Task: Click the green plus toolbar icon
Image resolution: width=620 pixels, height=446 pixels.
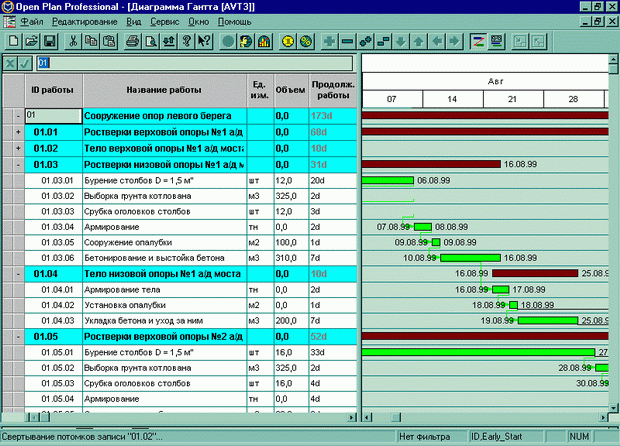Action: pyautogui.click(x=330, y=41)
